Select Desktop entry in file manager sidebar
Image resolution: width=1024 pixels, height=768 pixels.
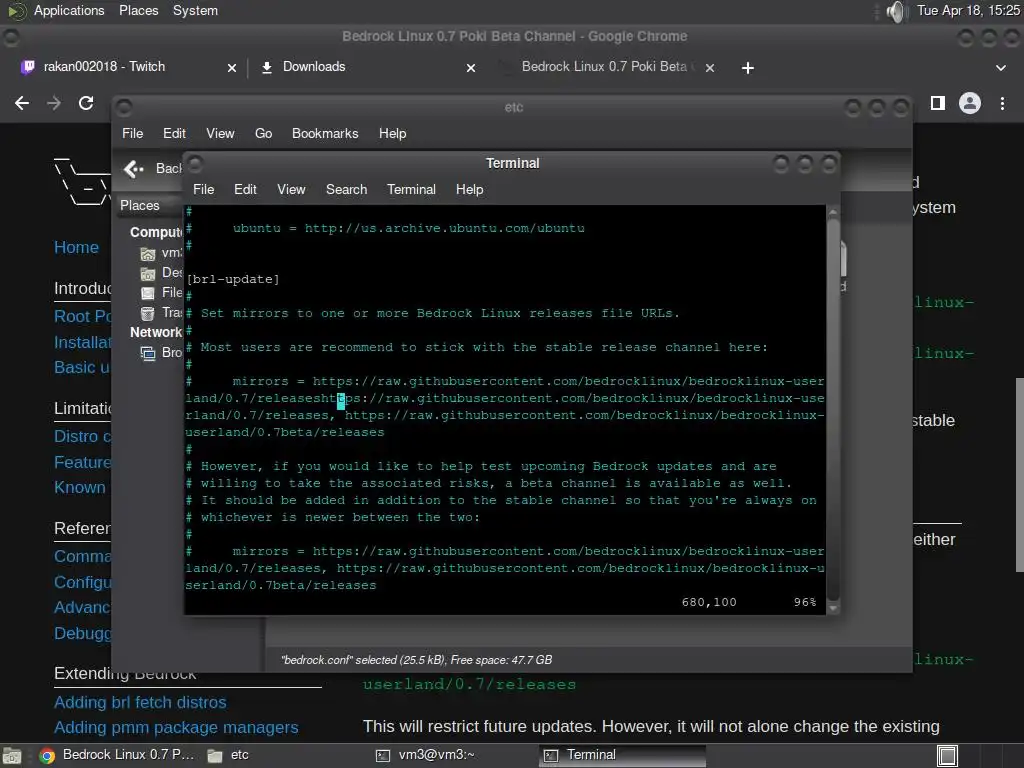(161, 272)
